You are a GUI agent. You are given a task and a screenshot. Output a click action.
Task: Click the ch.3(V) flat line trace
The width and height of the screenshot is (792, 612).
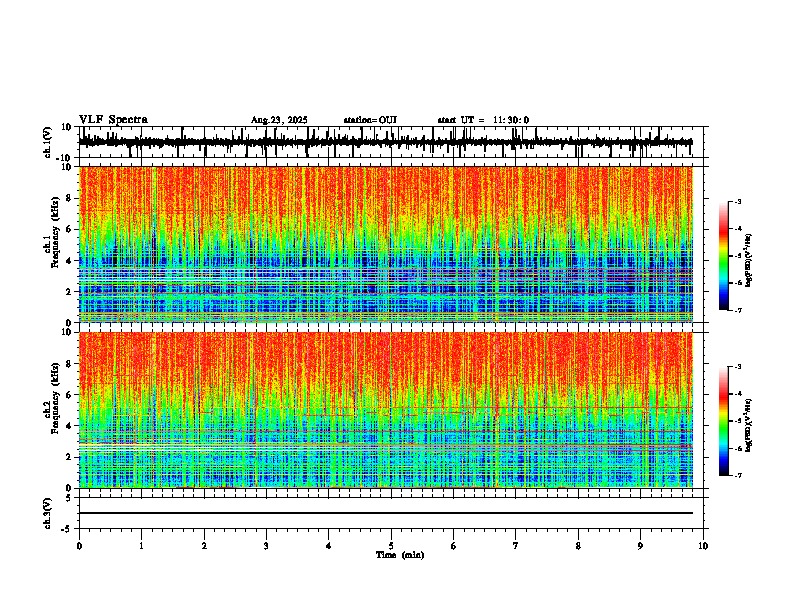[x=386, y=513]
